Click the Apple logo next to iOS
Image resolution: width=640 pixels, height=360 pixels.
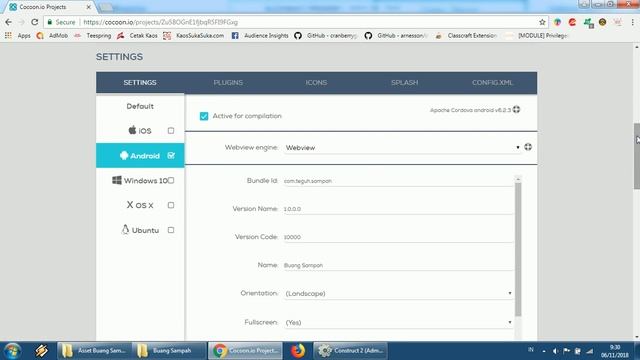coord(132,130)
